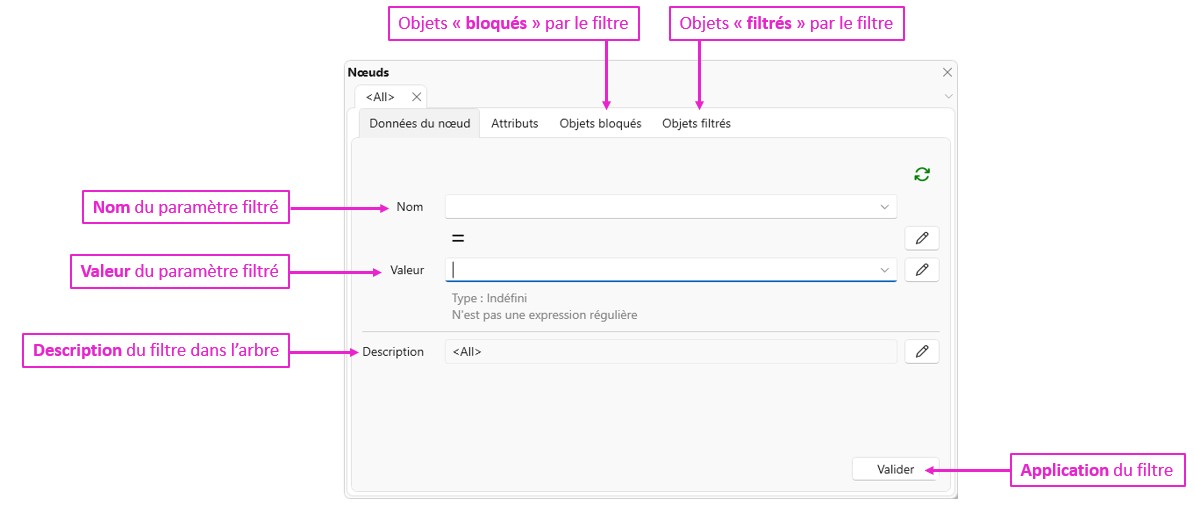This screenshot has width=1194, height=507.
Task: Open the Objets bloqués tab
Action: [x=600, y=123]
